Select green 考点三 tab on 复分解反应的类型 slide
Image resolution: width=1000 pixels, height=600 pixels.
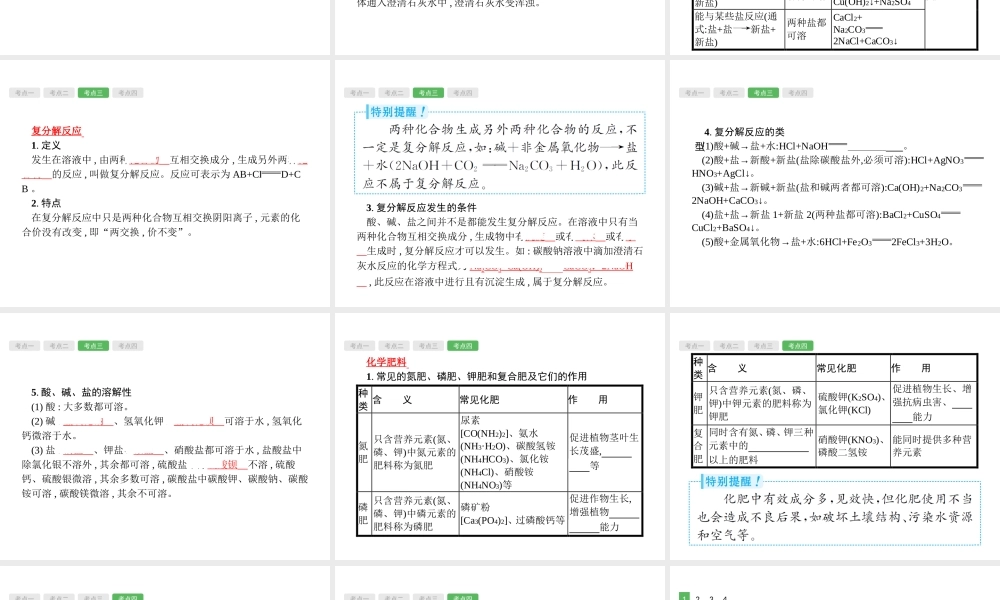point(763,93)
